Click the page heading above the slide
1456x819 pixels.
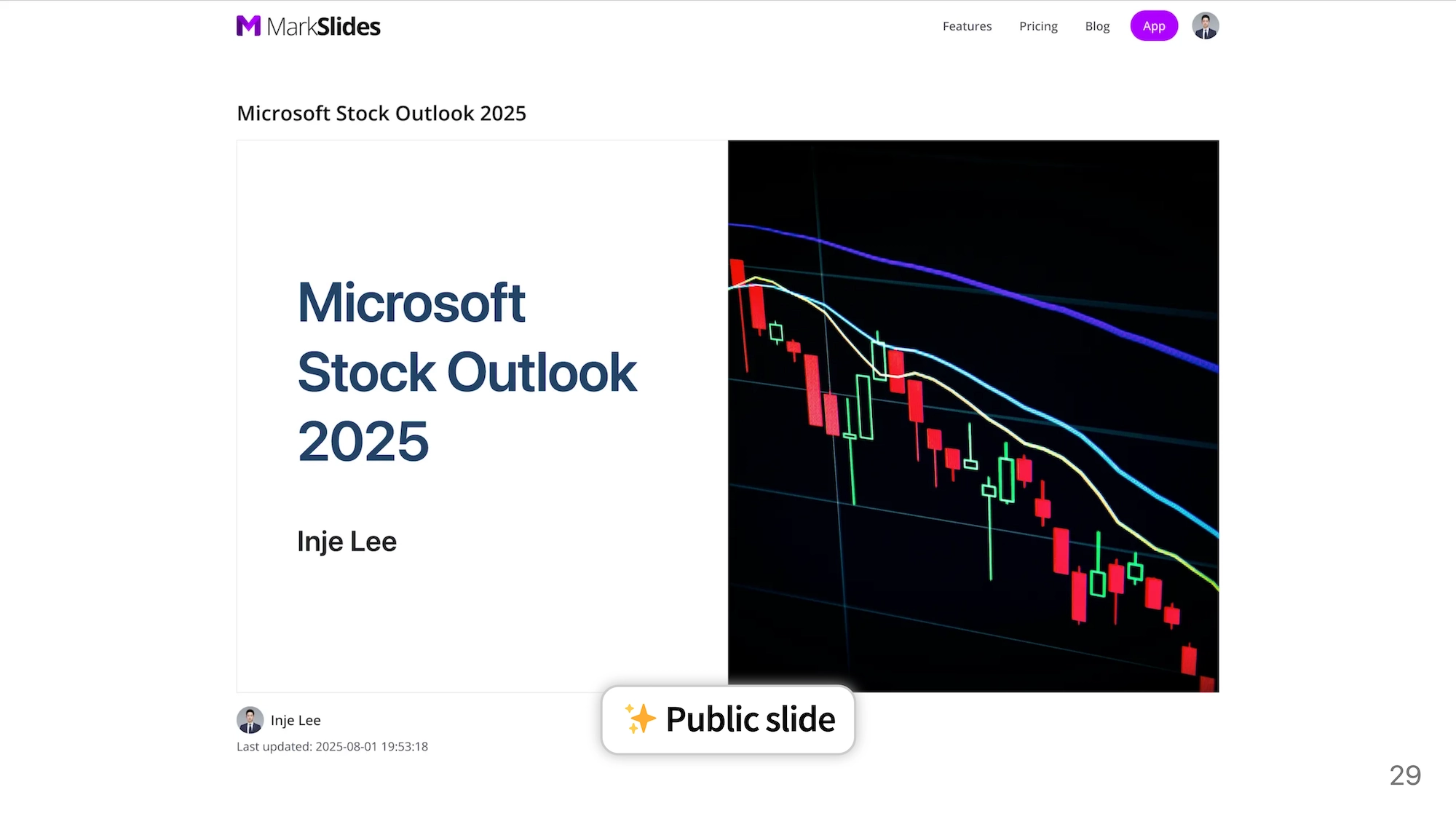pyautogui.click(x=381, y=114)
